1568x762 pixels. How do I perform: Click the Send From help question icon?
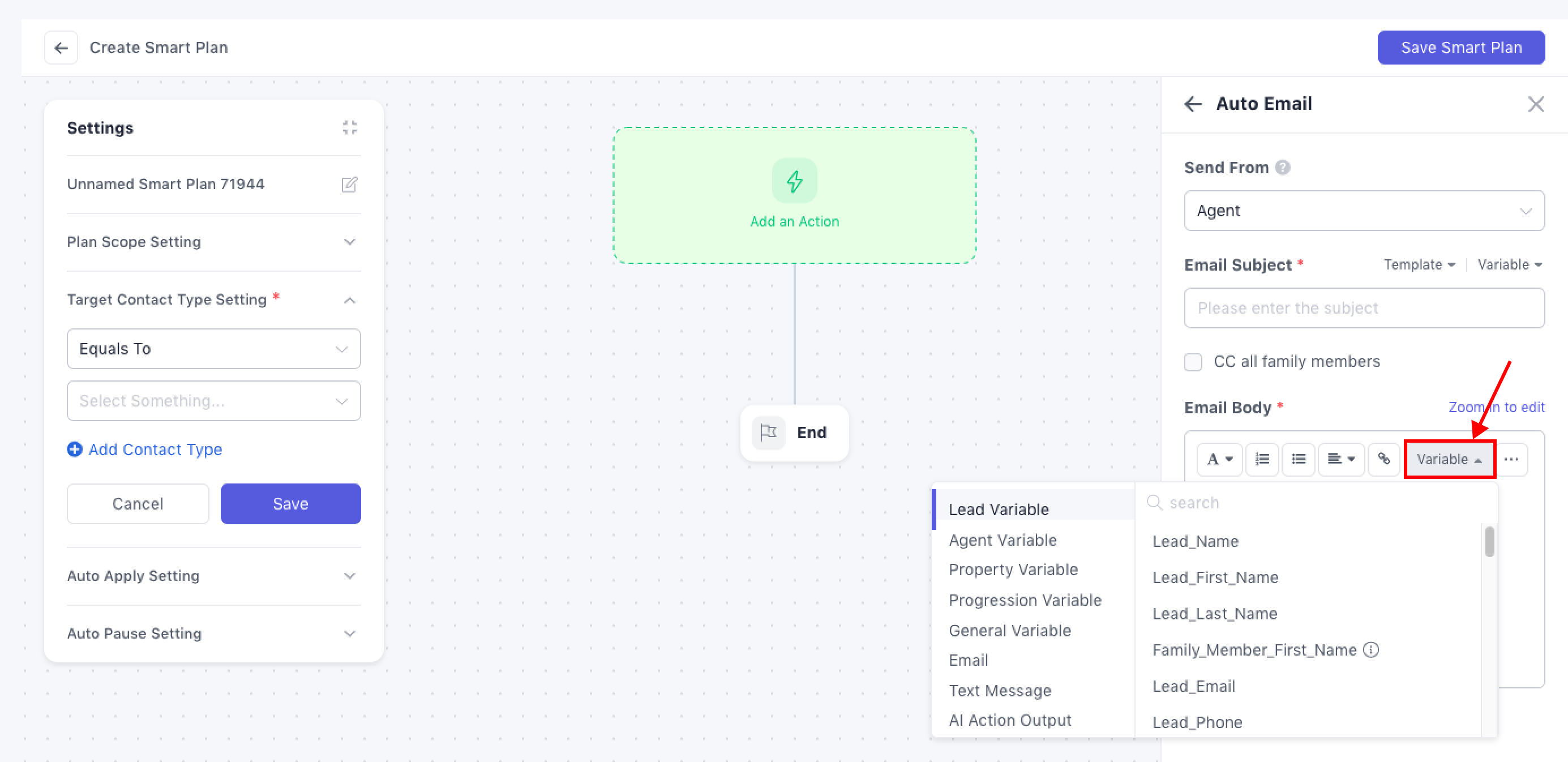tap(1283, 168)
